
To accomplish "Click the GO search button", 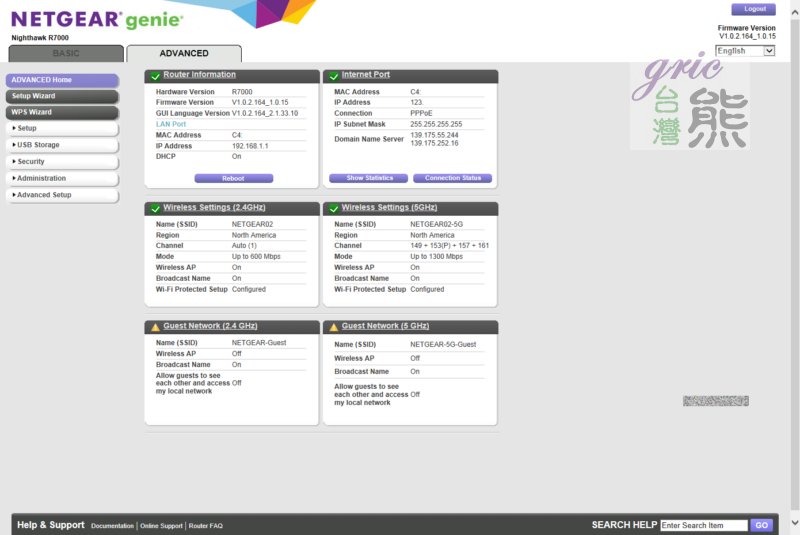I will point(761,525).
